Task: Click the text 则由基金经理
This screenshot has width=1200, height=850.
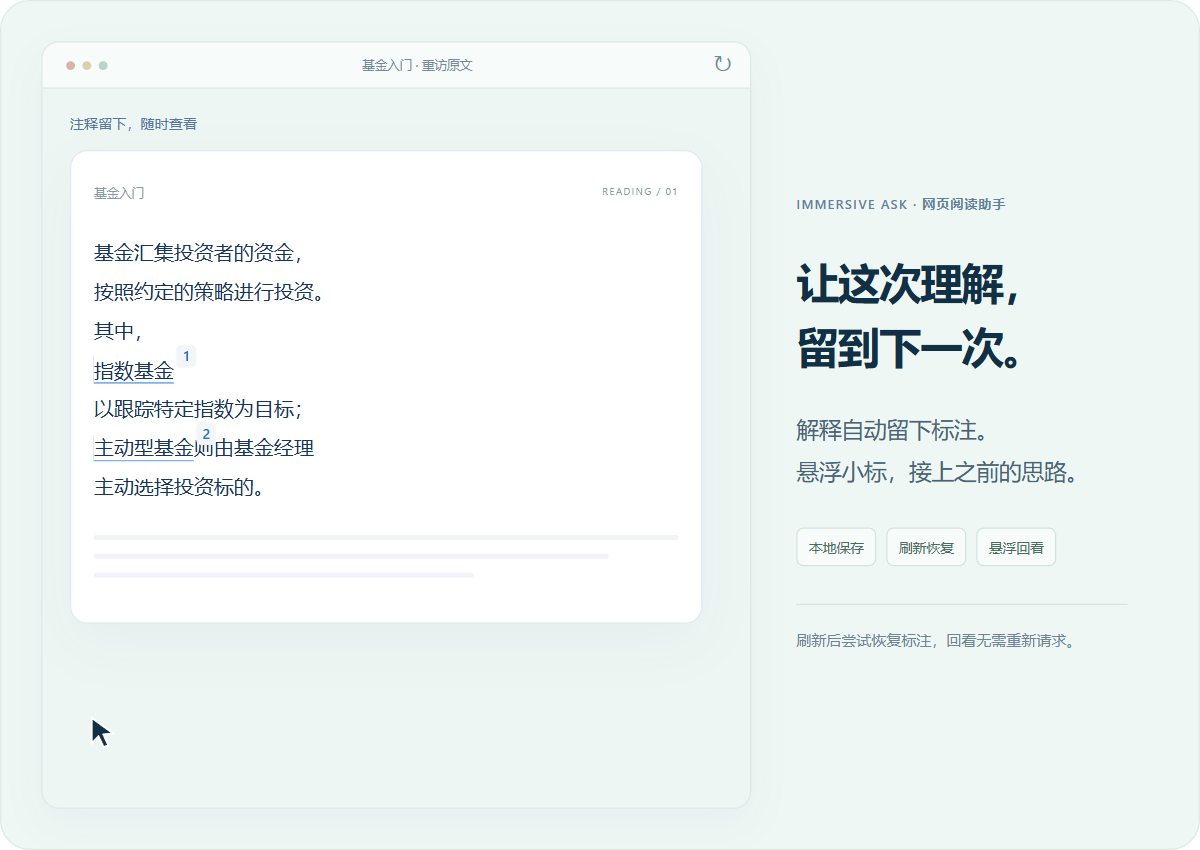Action: (254, 449)
